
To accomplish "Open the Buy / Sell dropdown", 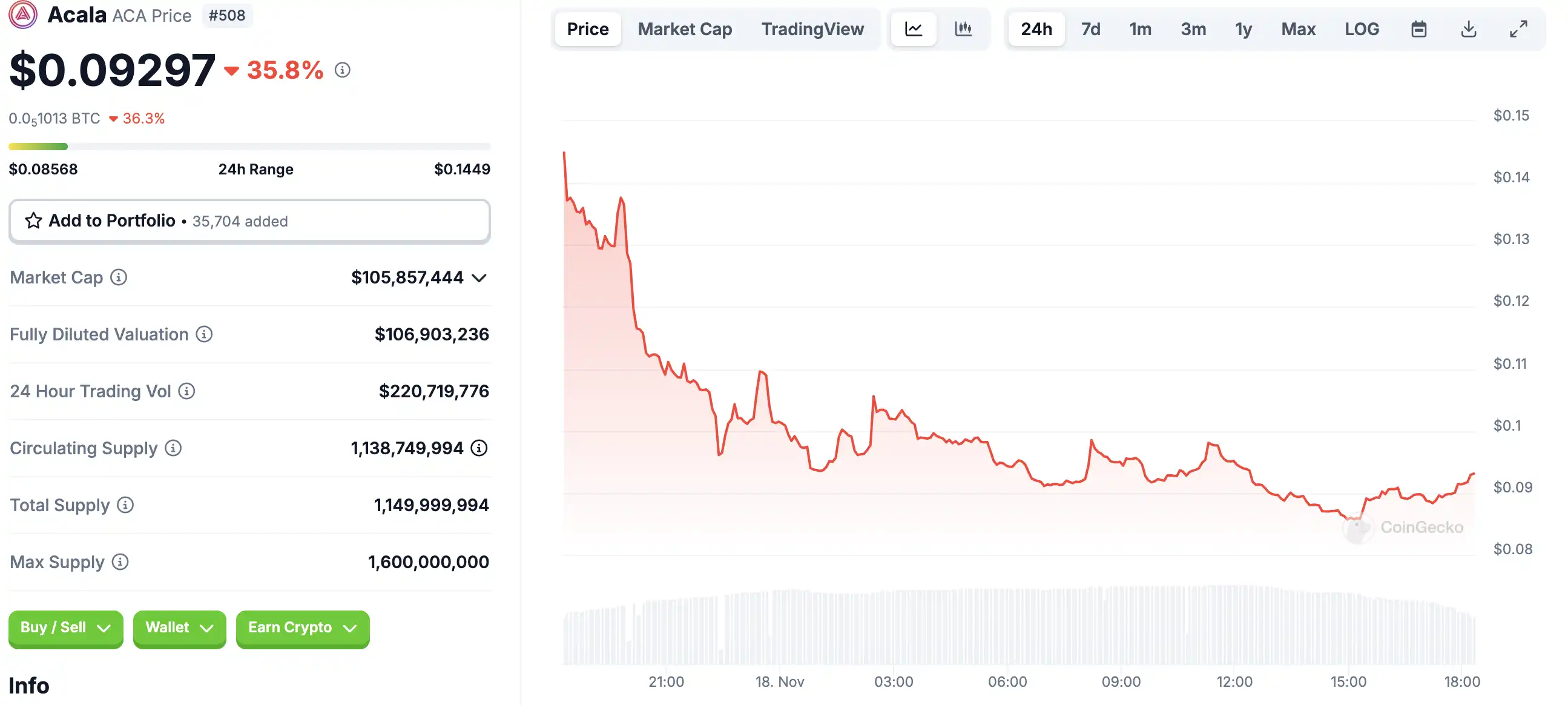I will pos(66,627).
